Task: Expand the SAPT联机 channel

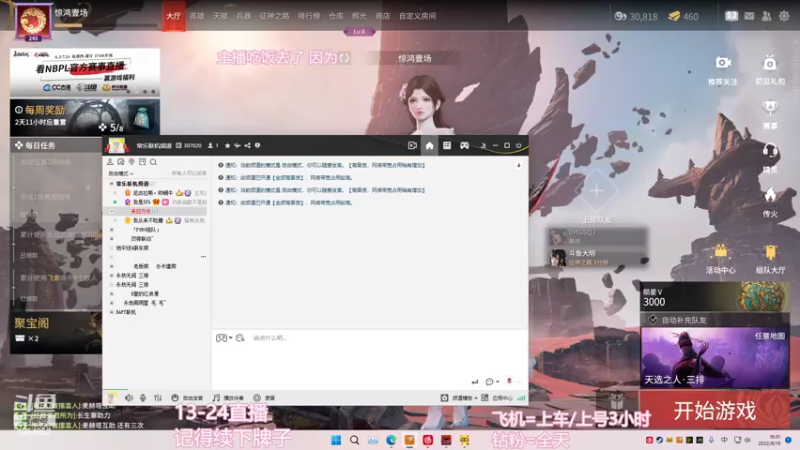Action: coord(112,312)
